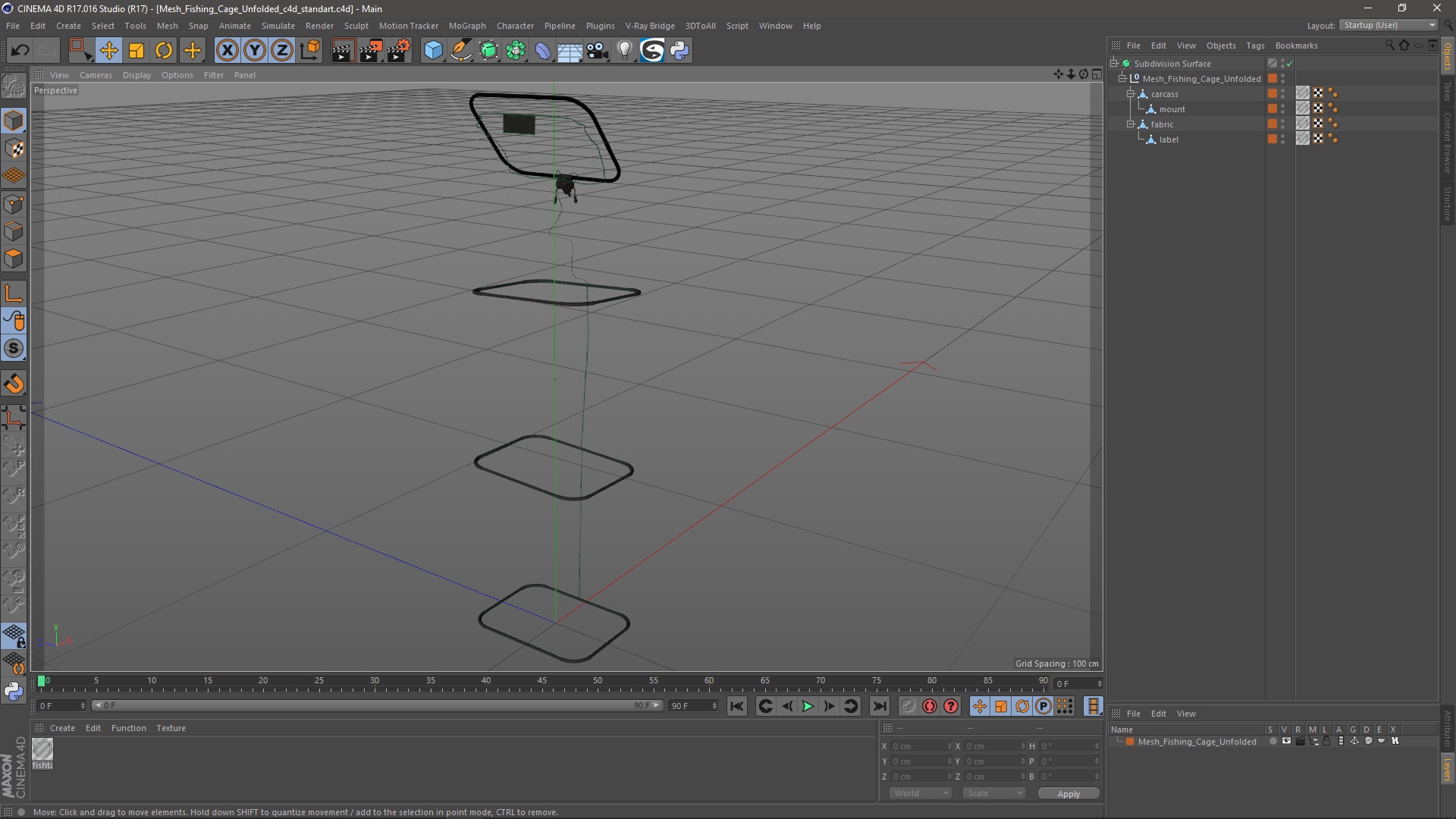The height and width of the screenshot is (819, 1456).
Task: Select the Scale tool
Action: pos(136,51)
